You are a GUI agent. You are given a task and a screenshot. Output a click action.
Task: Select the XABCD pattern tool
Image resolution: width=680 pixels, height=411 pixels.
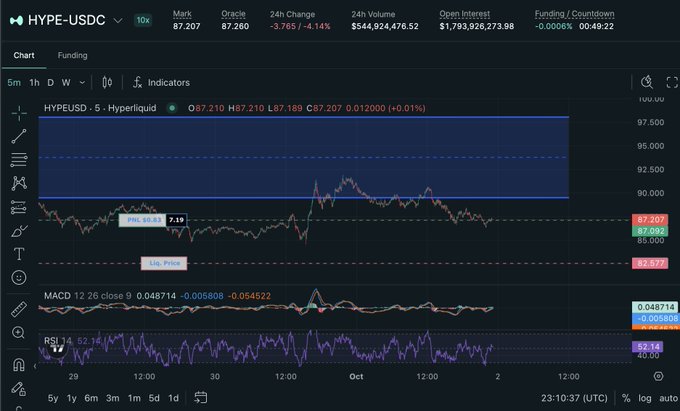click(x=19, y=183)
